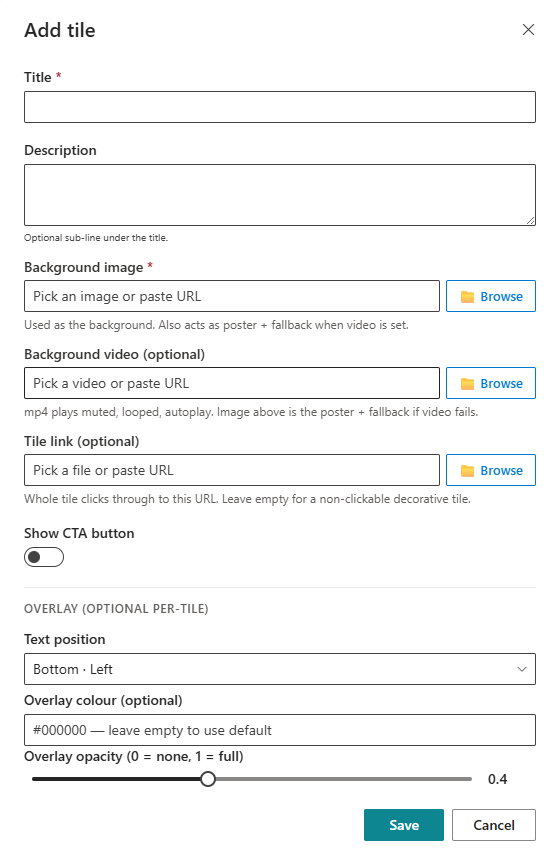
Task: Click folder icon beside Background image field
Action: [467, 297]
